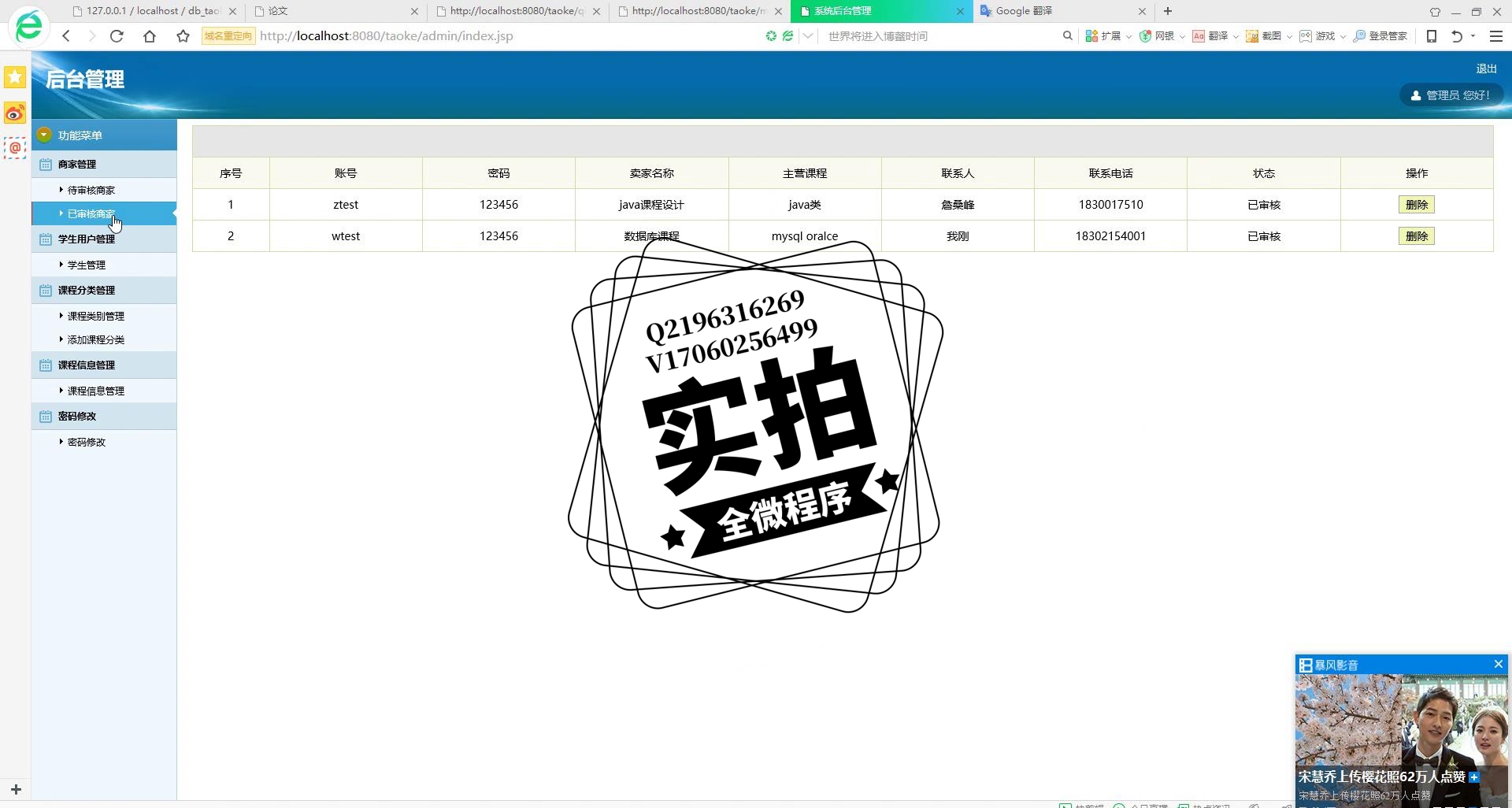Open 待审核商家 menu item
The width and height of the screenshot is (1512, 808).
point(91,190)
